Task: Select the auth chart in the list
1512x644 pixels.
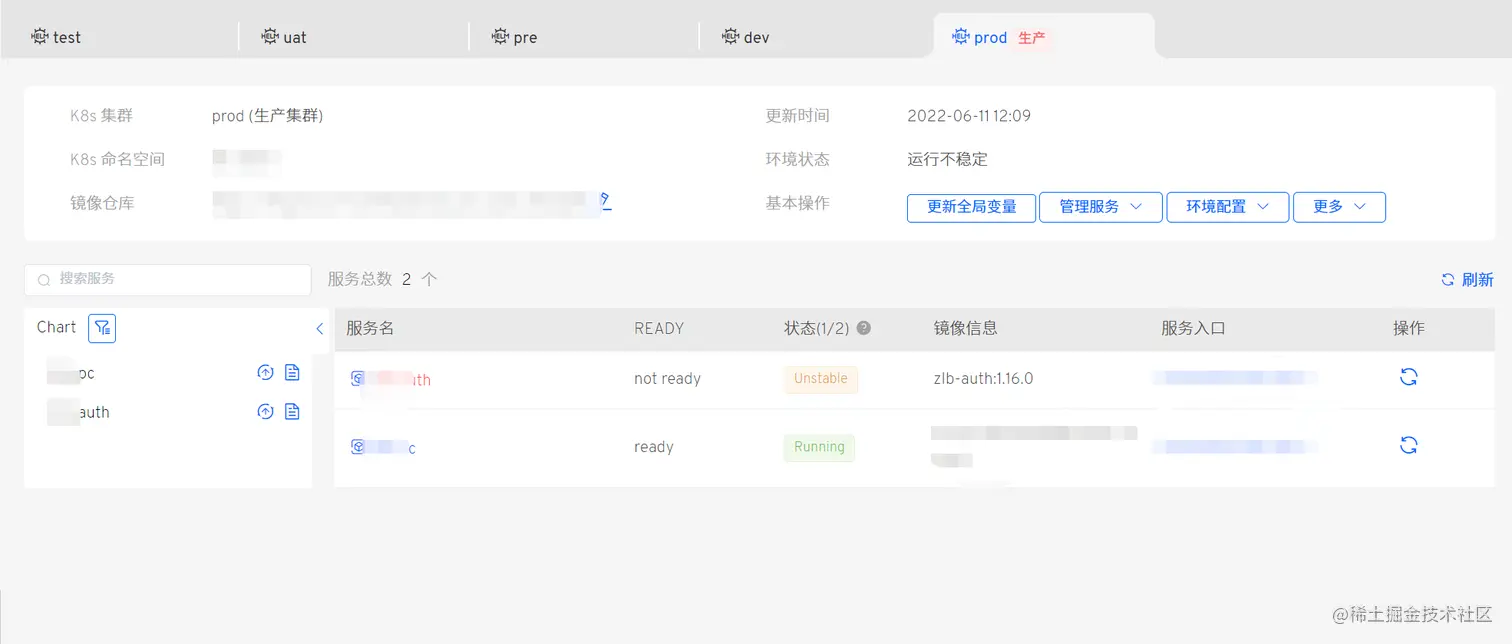Action: point(78,412)
